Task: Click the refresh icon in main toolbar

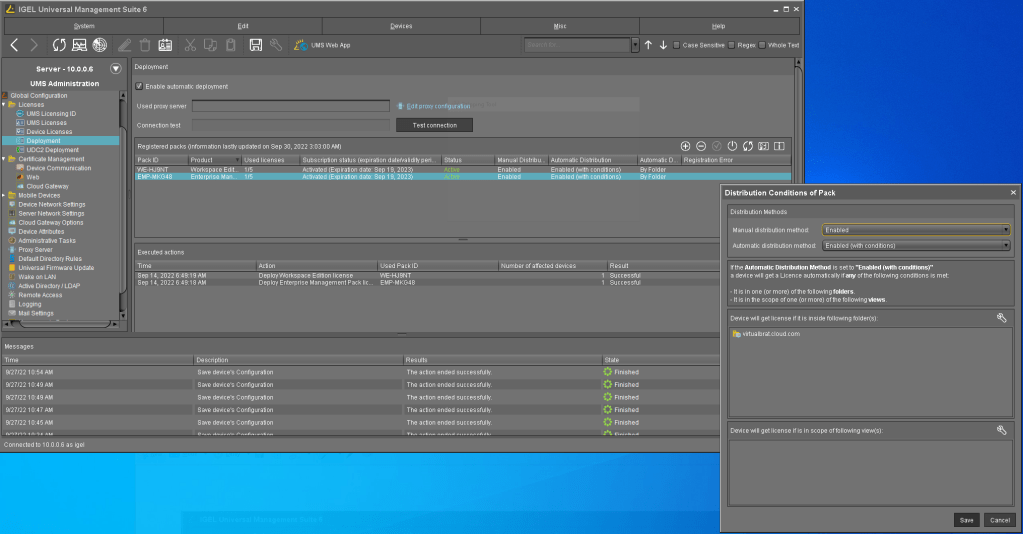Action: tap(59, 45)
